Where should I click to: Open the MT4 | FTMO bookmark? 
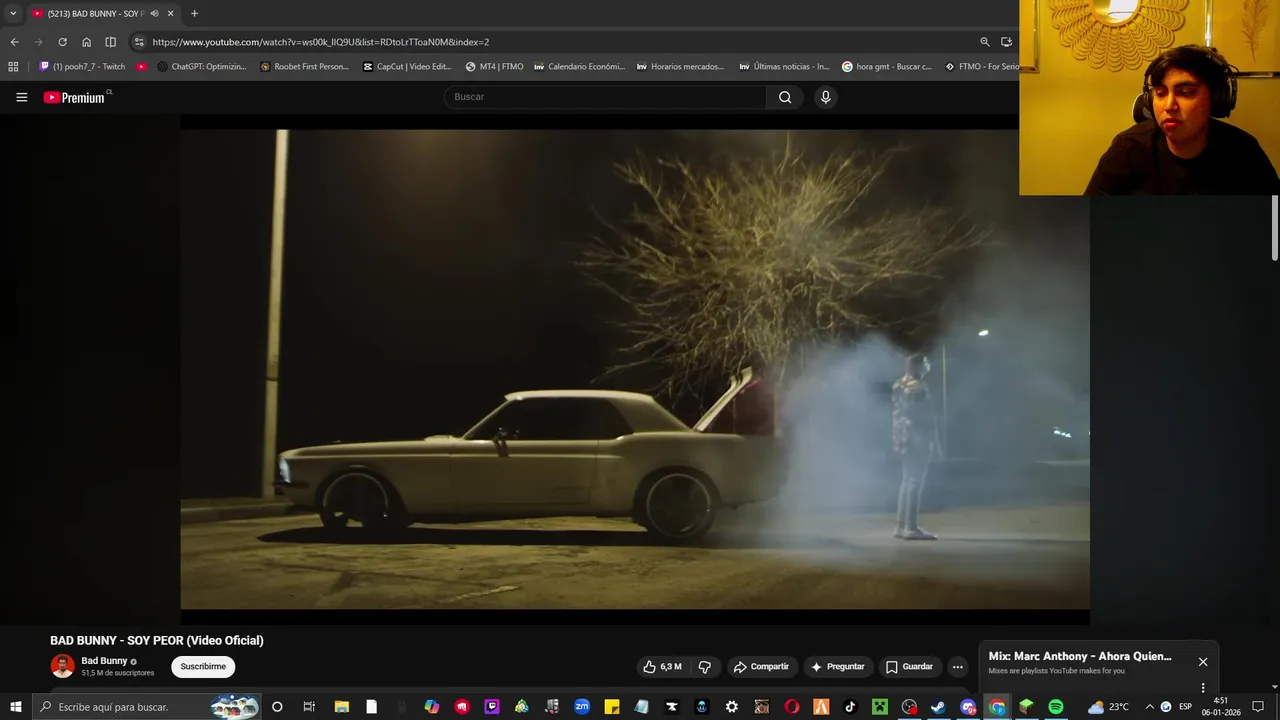coord(495,67)
